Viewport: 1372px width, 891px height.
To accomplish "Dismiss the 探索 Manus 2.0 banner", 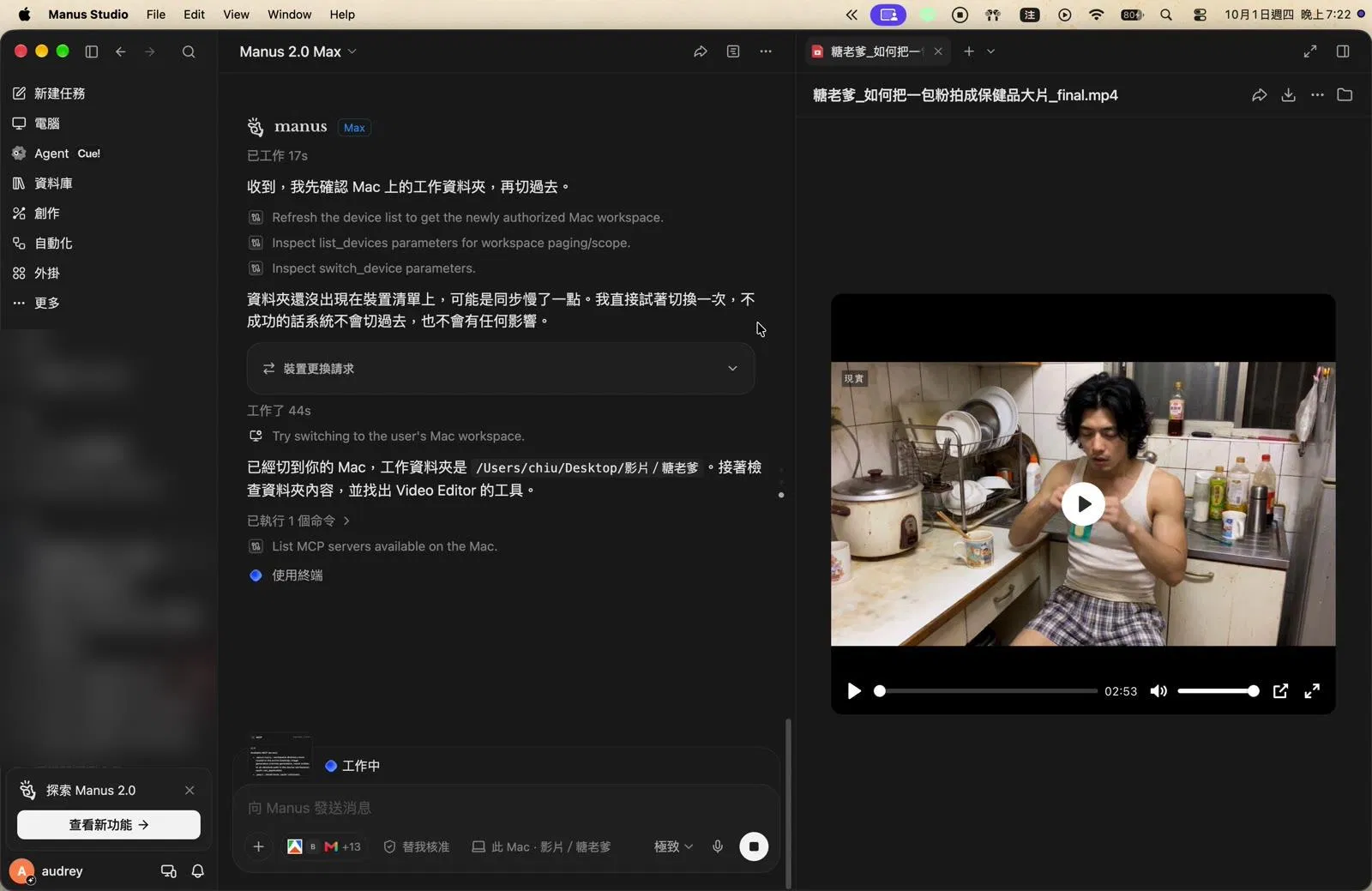I will click(x=190, y=791).
